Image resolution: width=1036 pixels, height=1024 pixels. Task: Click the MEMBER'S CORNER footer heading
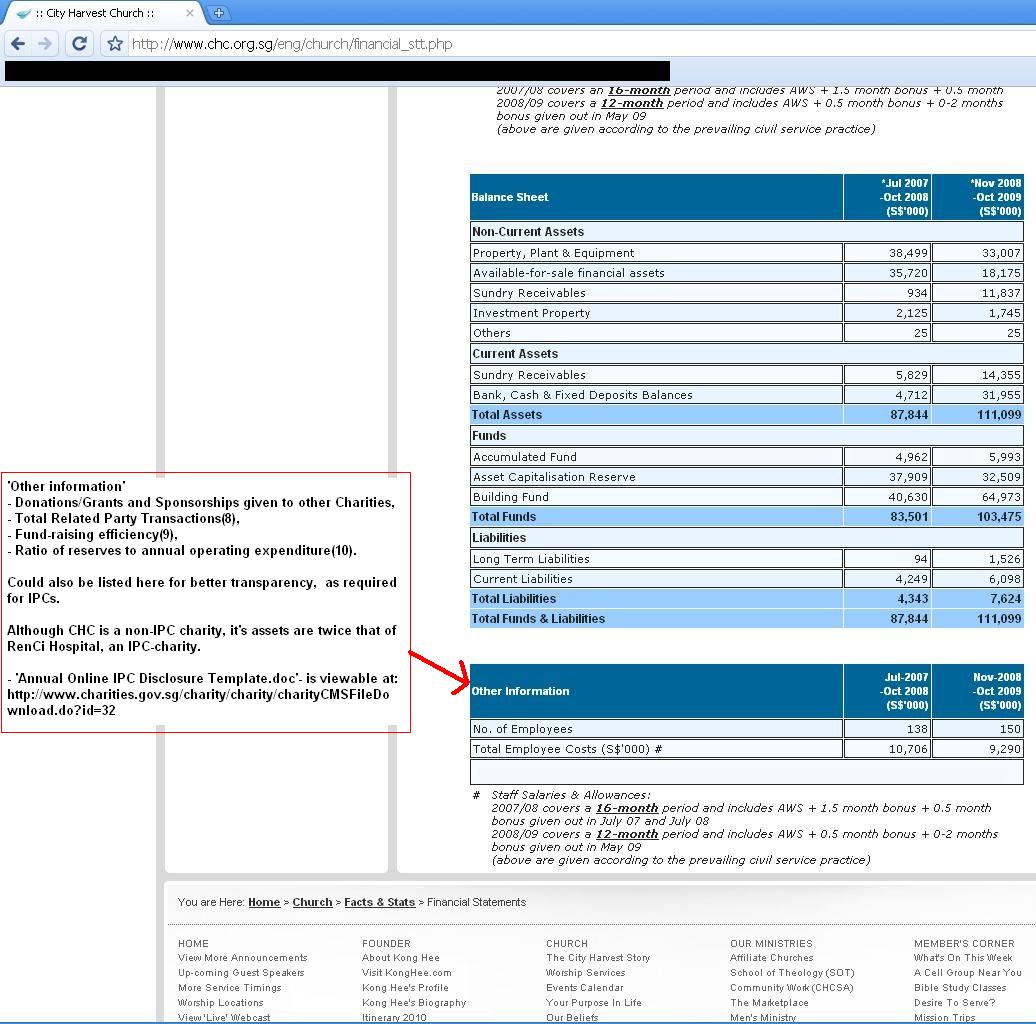[x=964, y=943]
